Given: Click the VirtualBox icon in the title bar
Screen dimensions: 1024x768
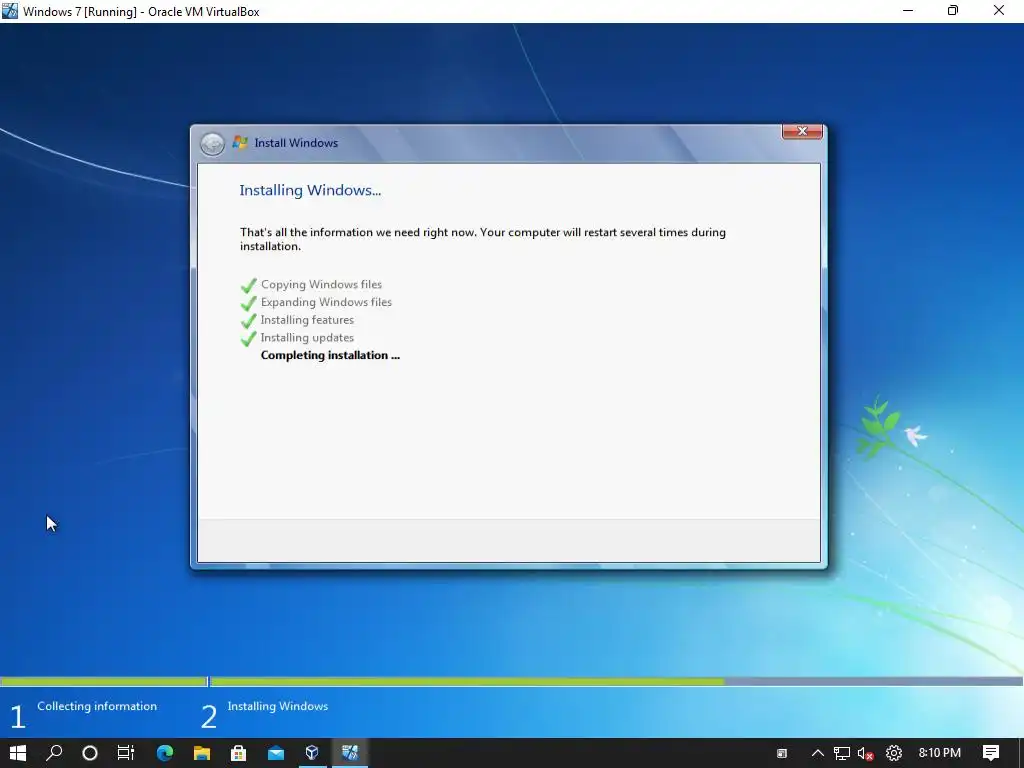Looking at the screenshot, I should [10, 11].
